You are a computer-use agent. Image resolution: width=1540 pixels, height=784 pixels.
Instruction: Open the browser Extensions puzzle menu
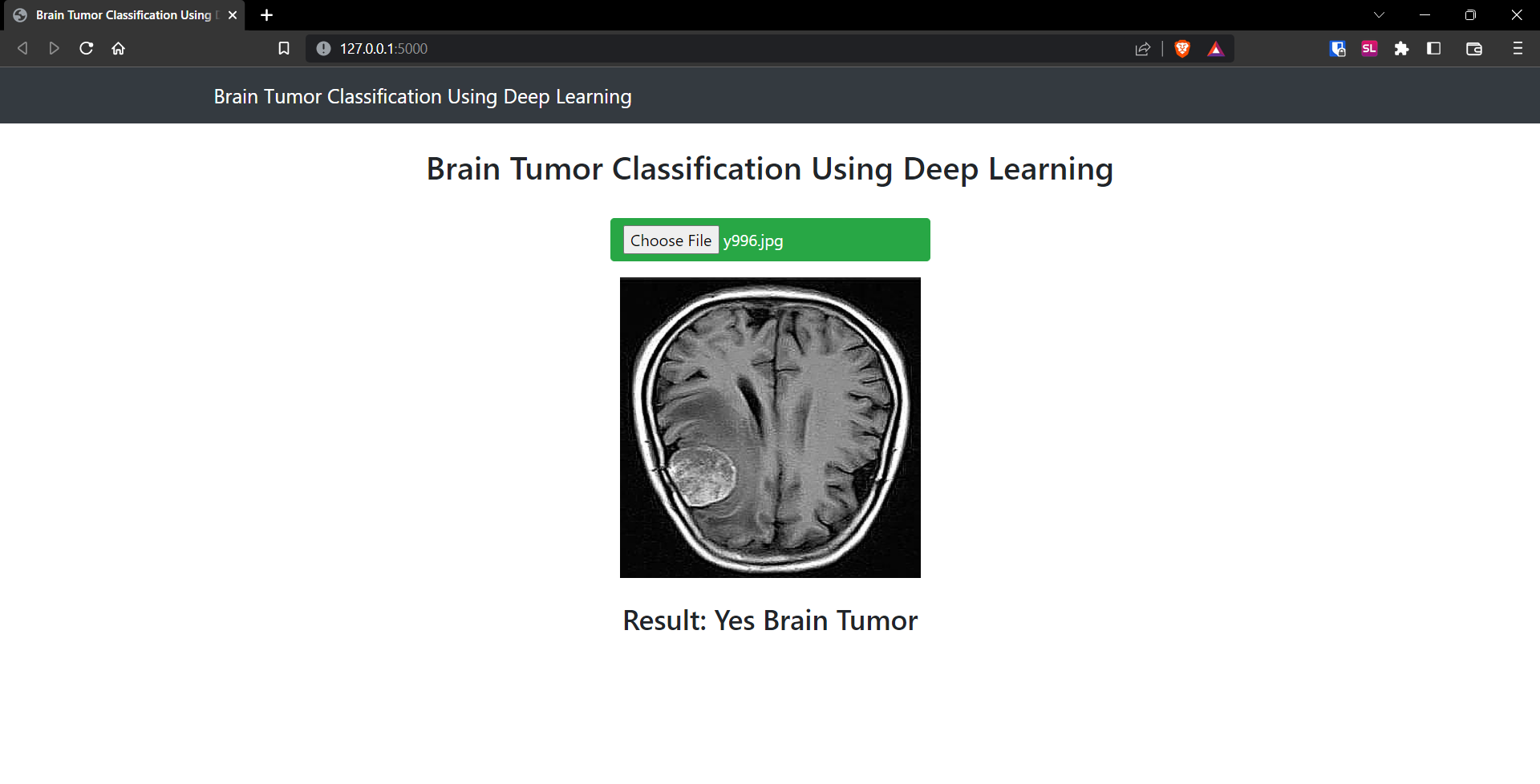(1402, 48)
